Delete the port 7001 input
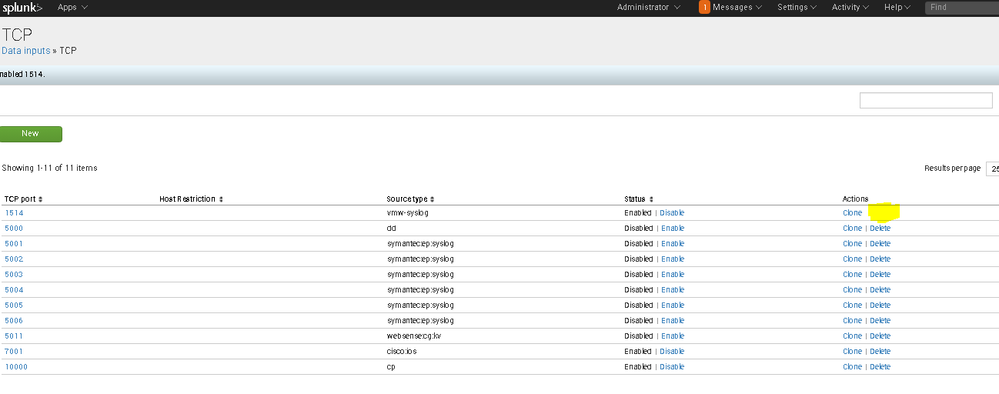999x394 pixels. pos(880,351)
